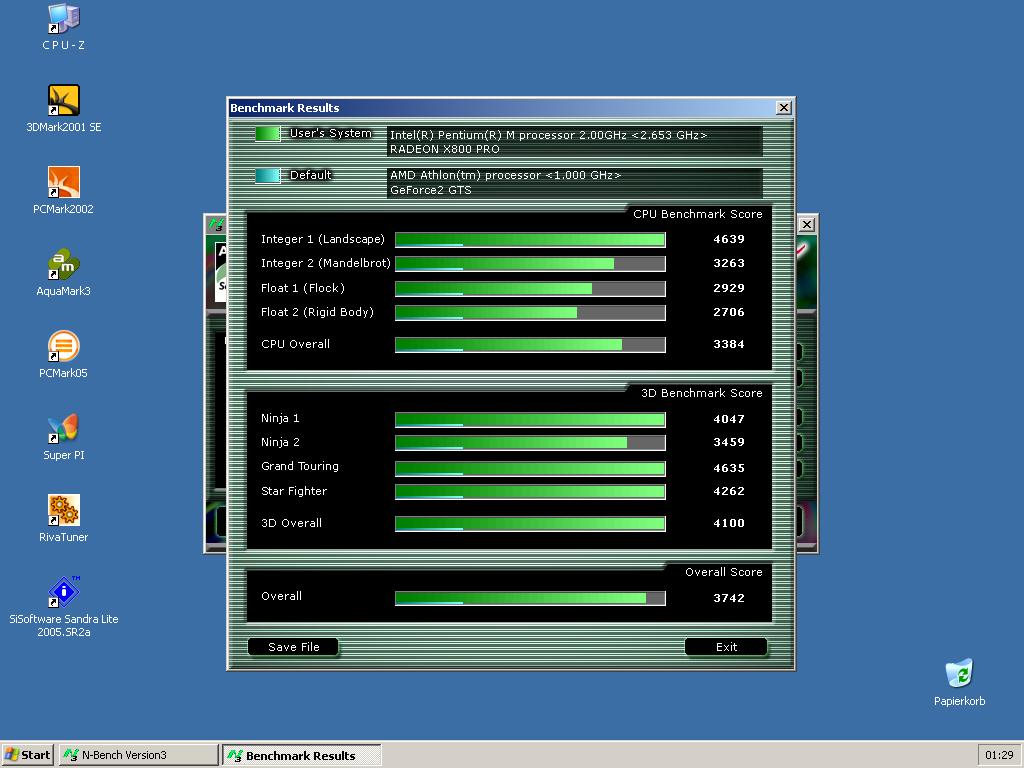
Task: Click the taskbar clock showing 01:29
Action: point(998,755)
